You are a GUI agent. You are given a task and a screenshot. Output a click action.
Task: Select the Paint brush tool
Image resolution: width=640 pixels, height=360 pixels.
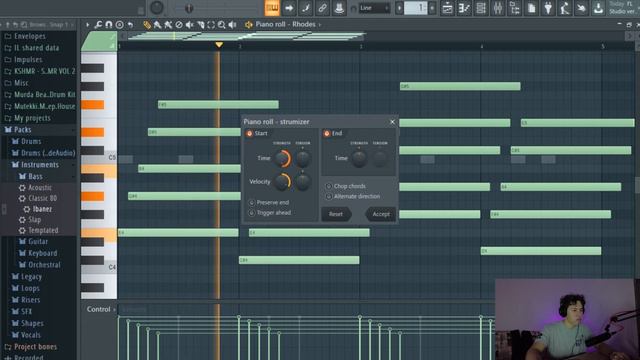[158, 25]
